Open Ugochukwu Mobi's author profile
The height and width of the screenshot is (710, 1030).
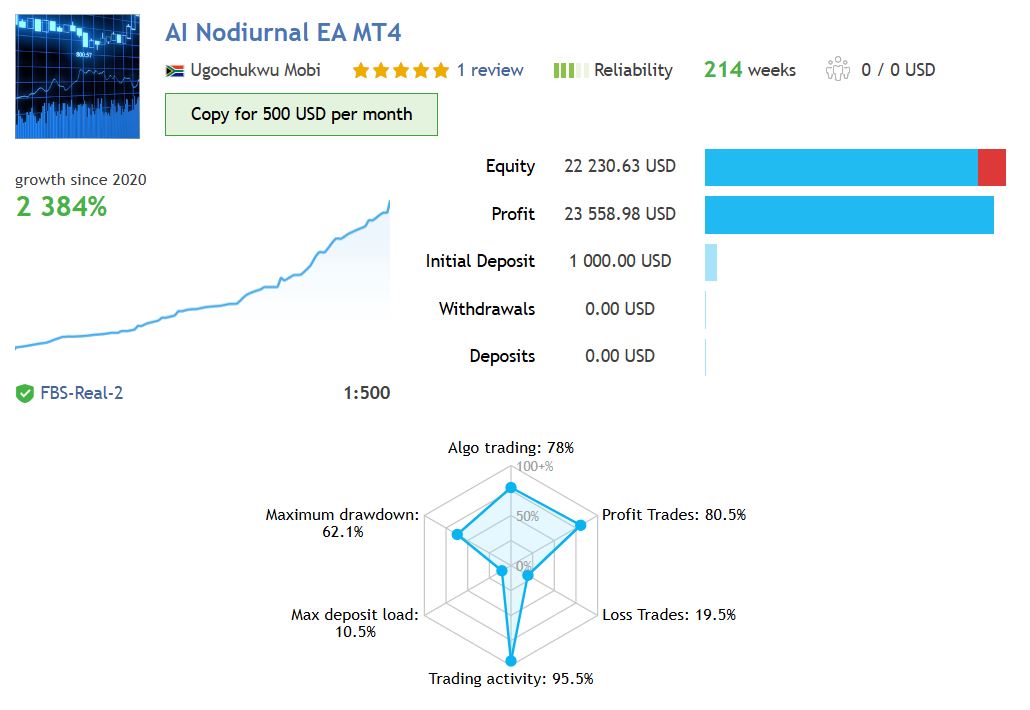[x=255, y=70]
